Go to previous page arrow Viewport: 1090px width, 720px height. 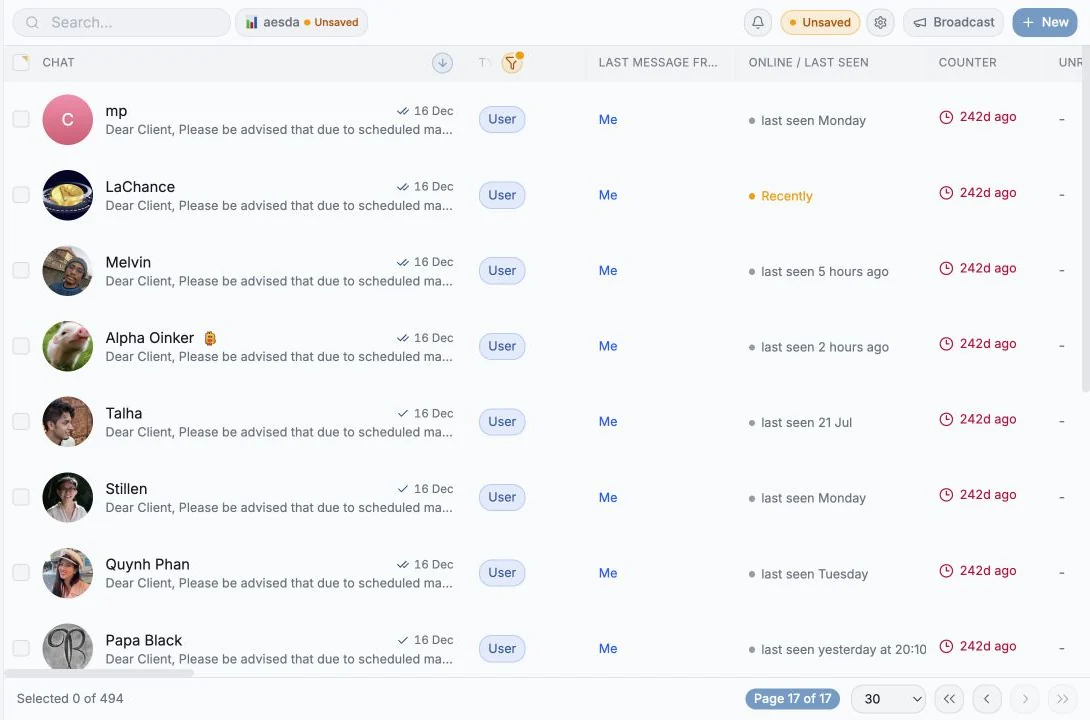[x=986, y=699]
